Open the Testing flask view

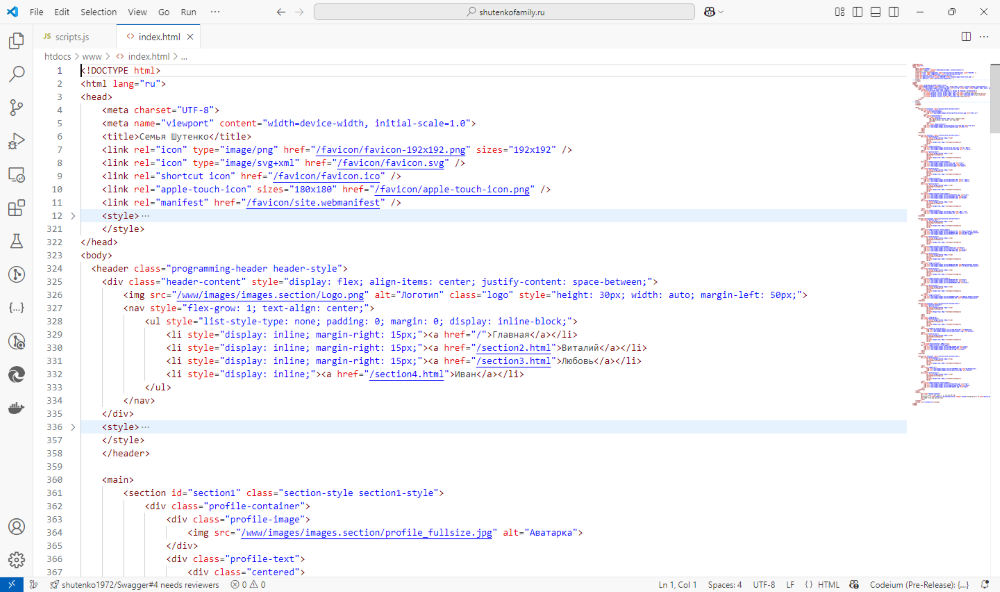coord(15,240)
